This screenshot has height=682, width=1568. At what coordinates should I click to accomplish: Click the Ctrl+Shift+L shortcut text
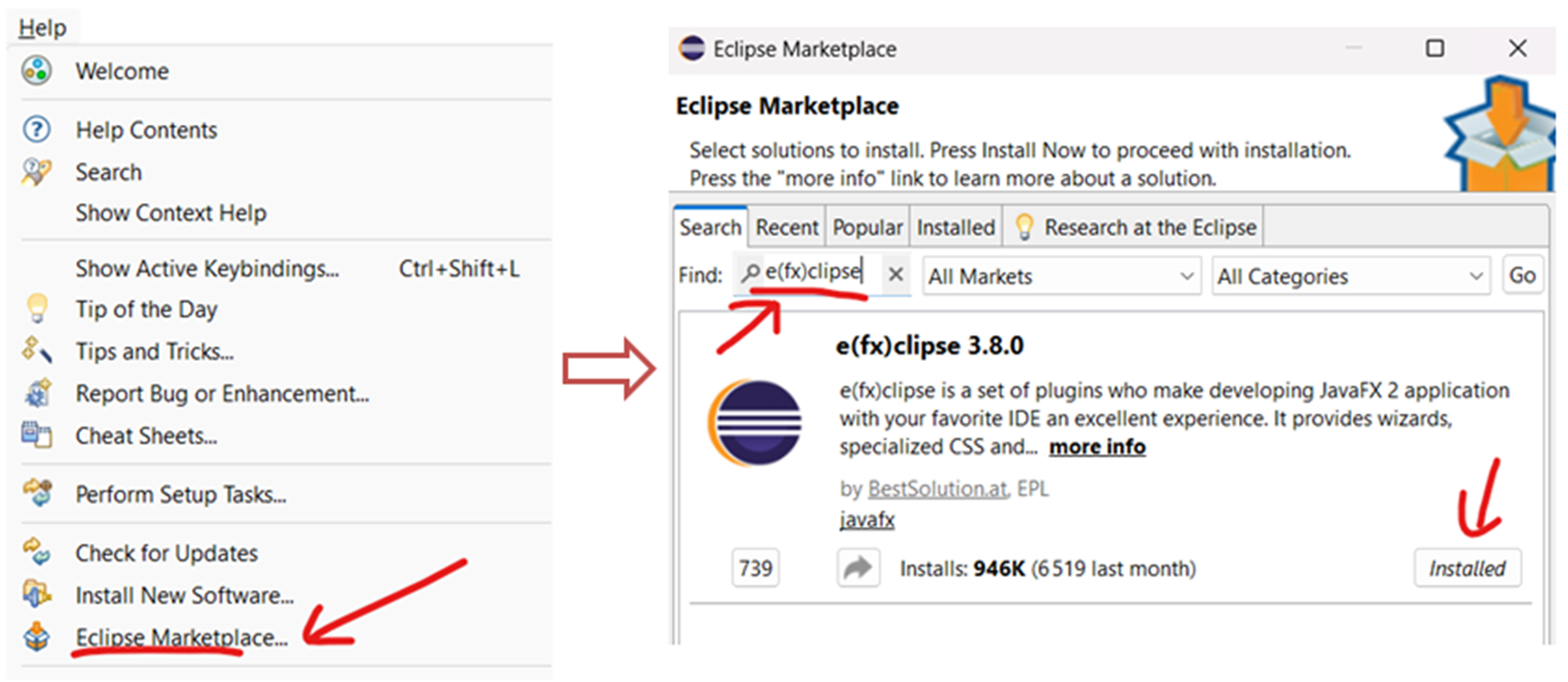pyautogui.click(x=458, y=269)
